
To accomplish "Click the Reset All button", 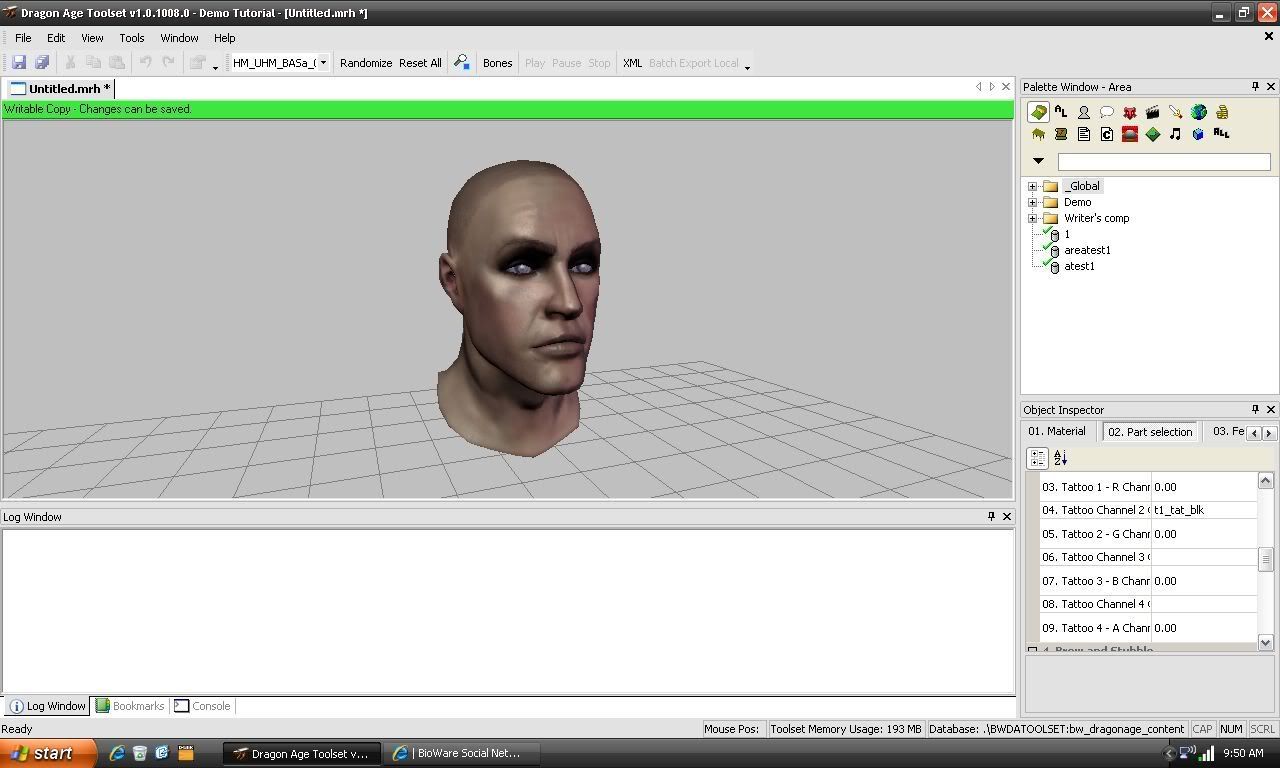I will [420, 63].
